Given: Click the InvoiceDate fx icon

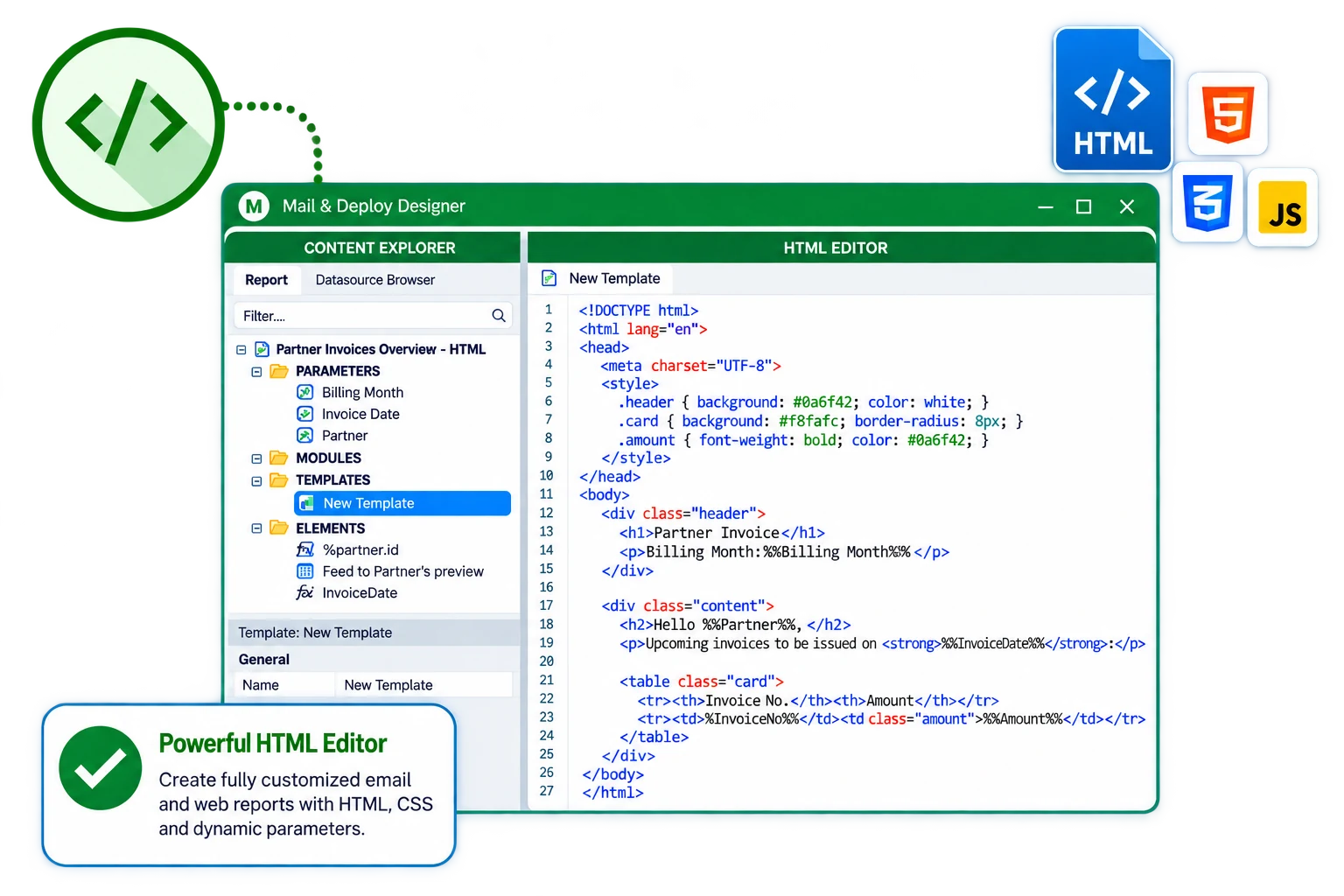Looking at the screenshot, I should [304, 592].
